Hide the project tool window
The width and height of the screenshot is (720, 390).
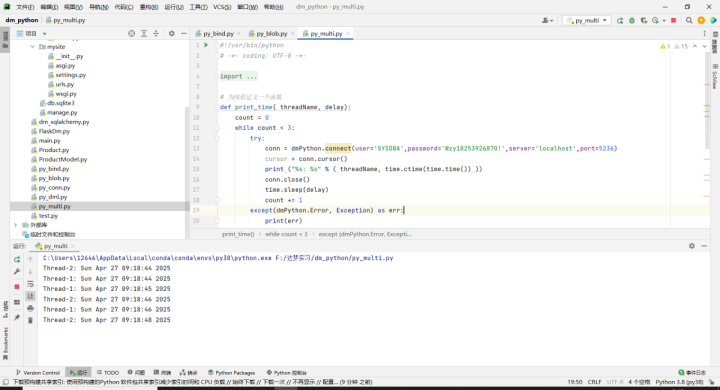pyautogui.click(x=184, y=34)
